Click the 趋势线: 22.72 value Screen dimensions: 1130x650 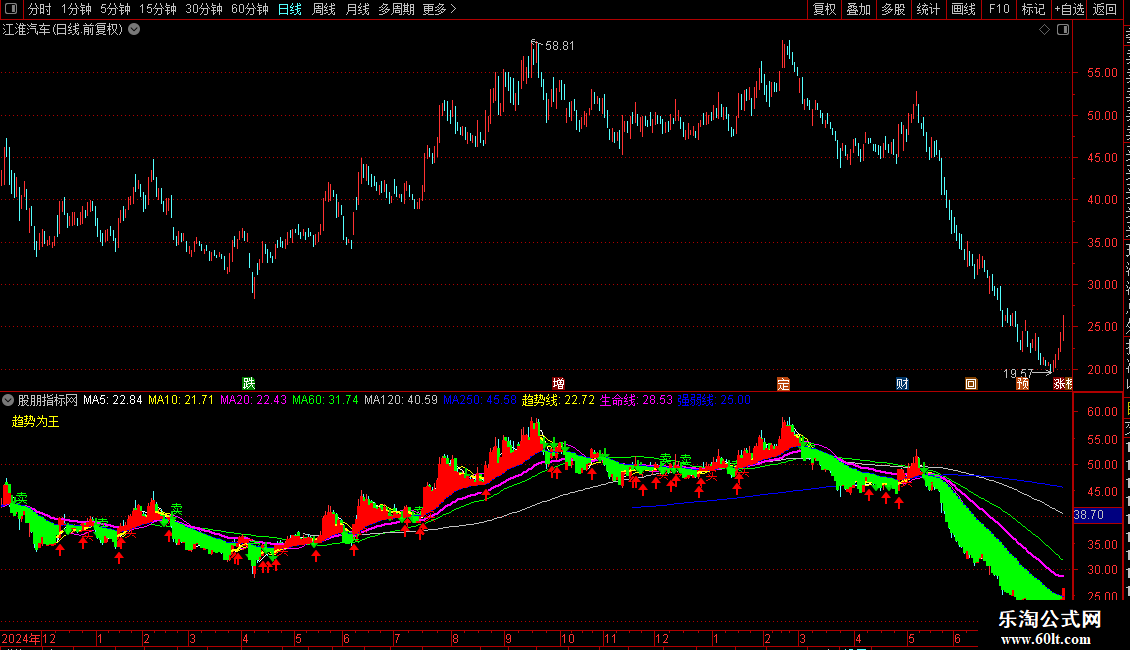coord(559,400)
